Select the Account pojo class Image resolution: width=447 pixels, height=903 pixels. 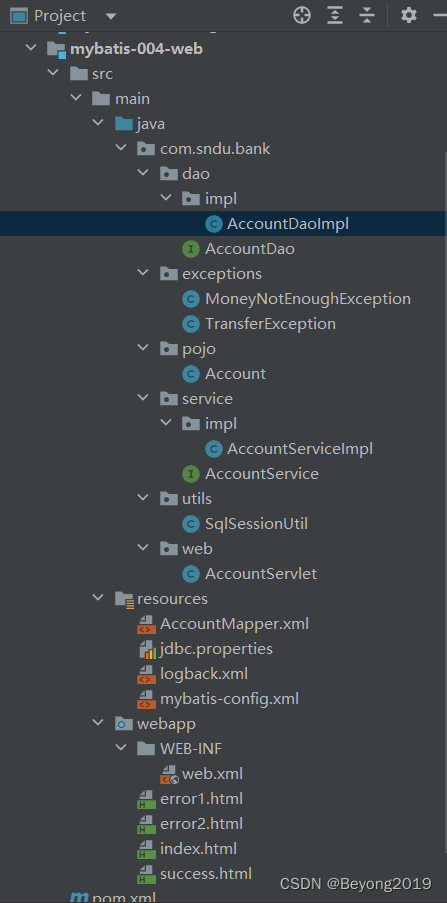point(236,374)
